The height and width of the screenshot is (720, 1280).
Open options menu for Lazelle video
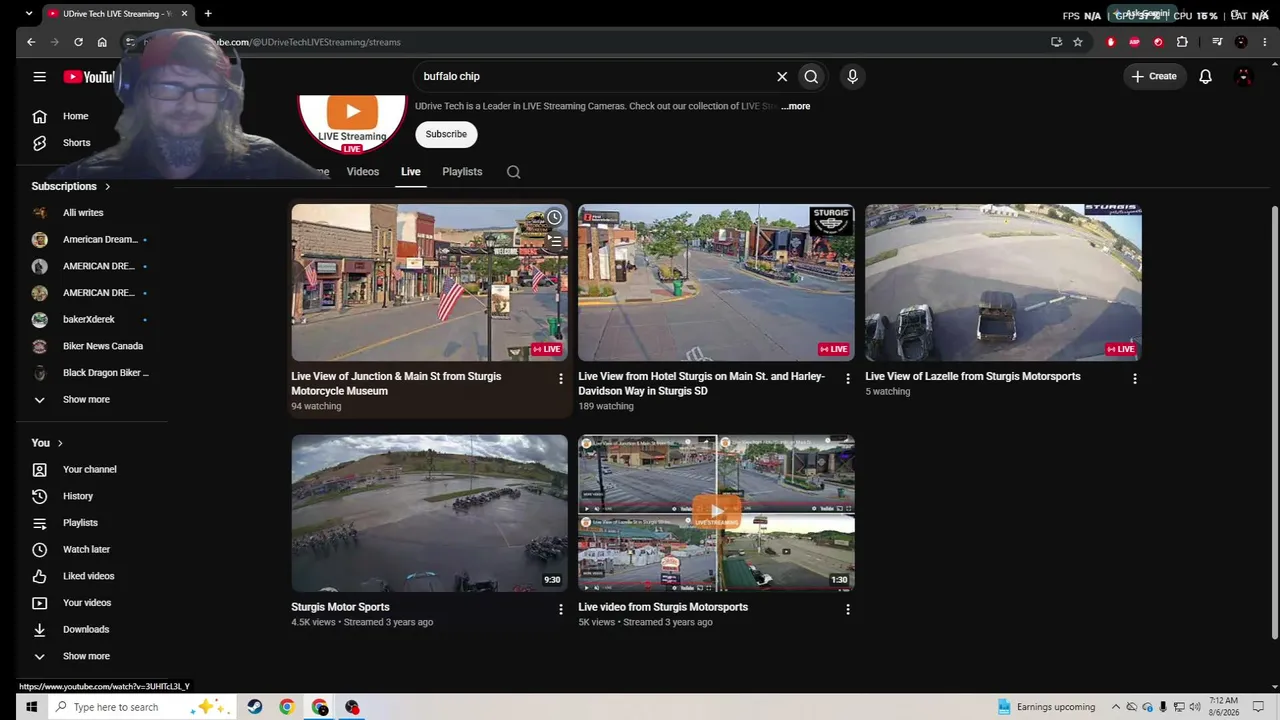(x=1134, y=379)
